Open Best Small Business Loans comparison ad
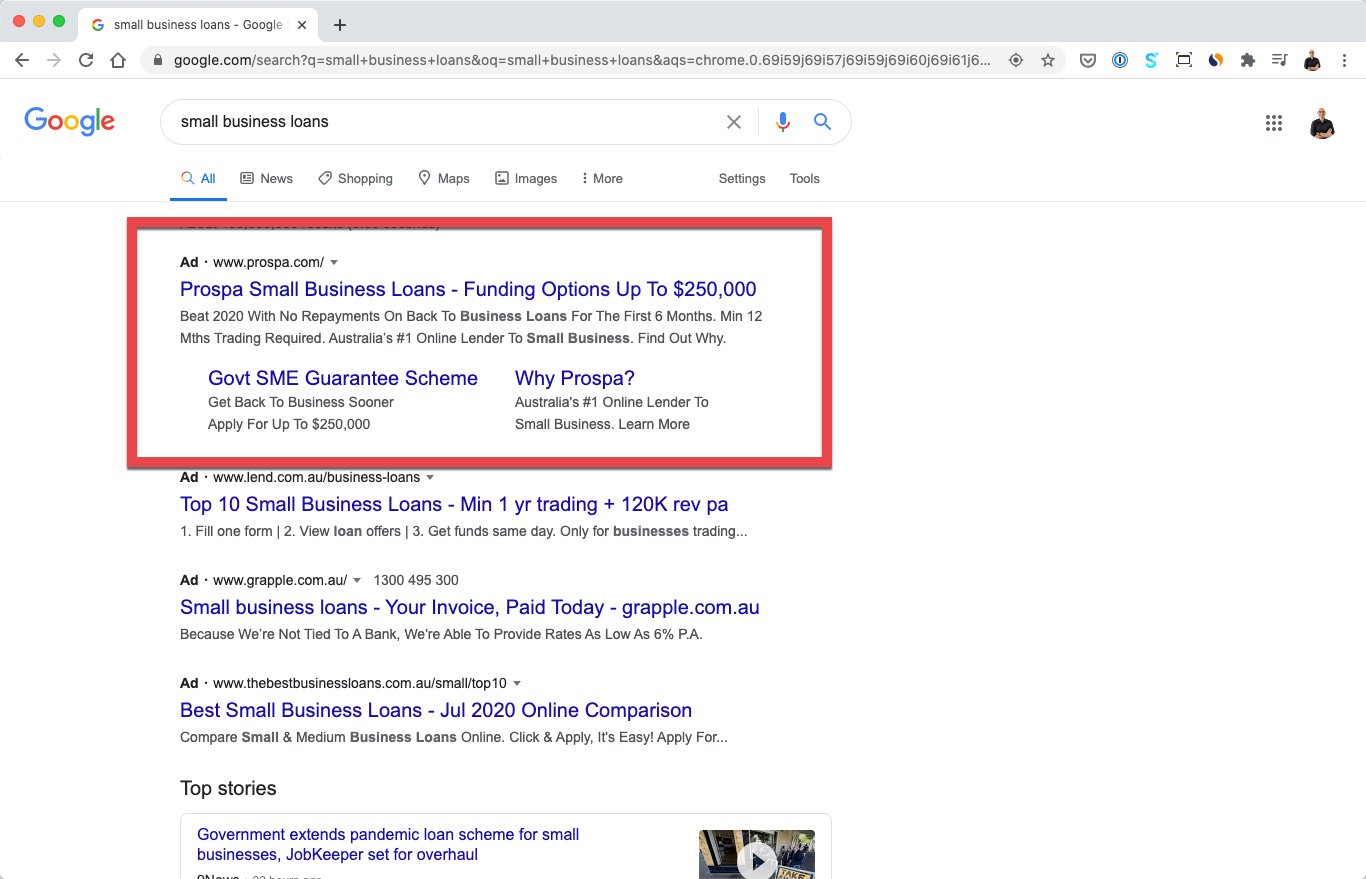This screenshot has height=879, width=1366. (436, 710)
